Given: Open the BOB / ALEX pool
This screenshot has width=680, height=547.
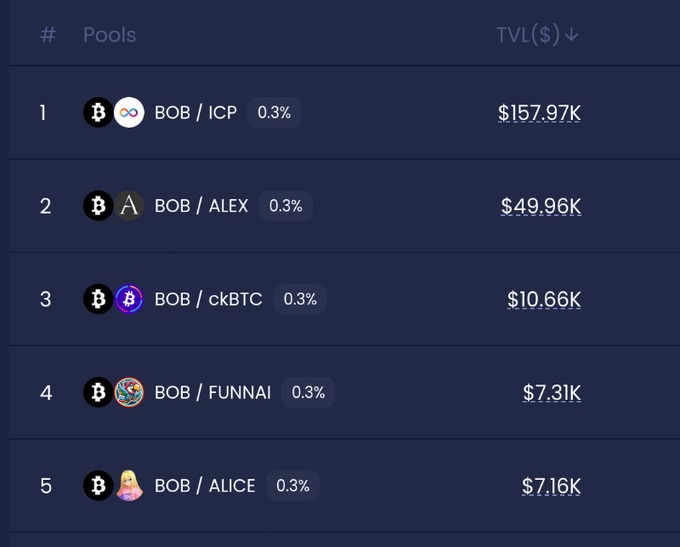Looking at the screenshot, I should [201, 206].
